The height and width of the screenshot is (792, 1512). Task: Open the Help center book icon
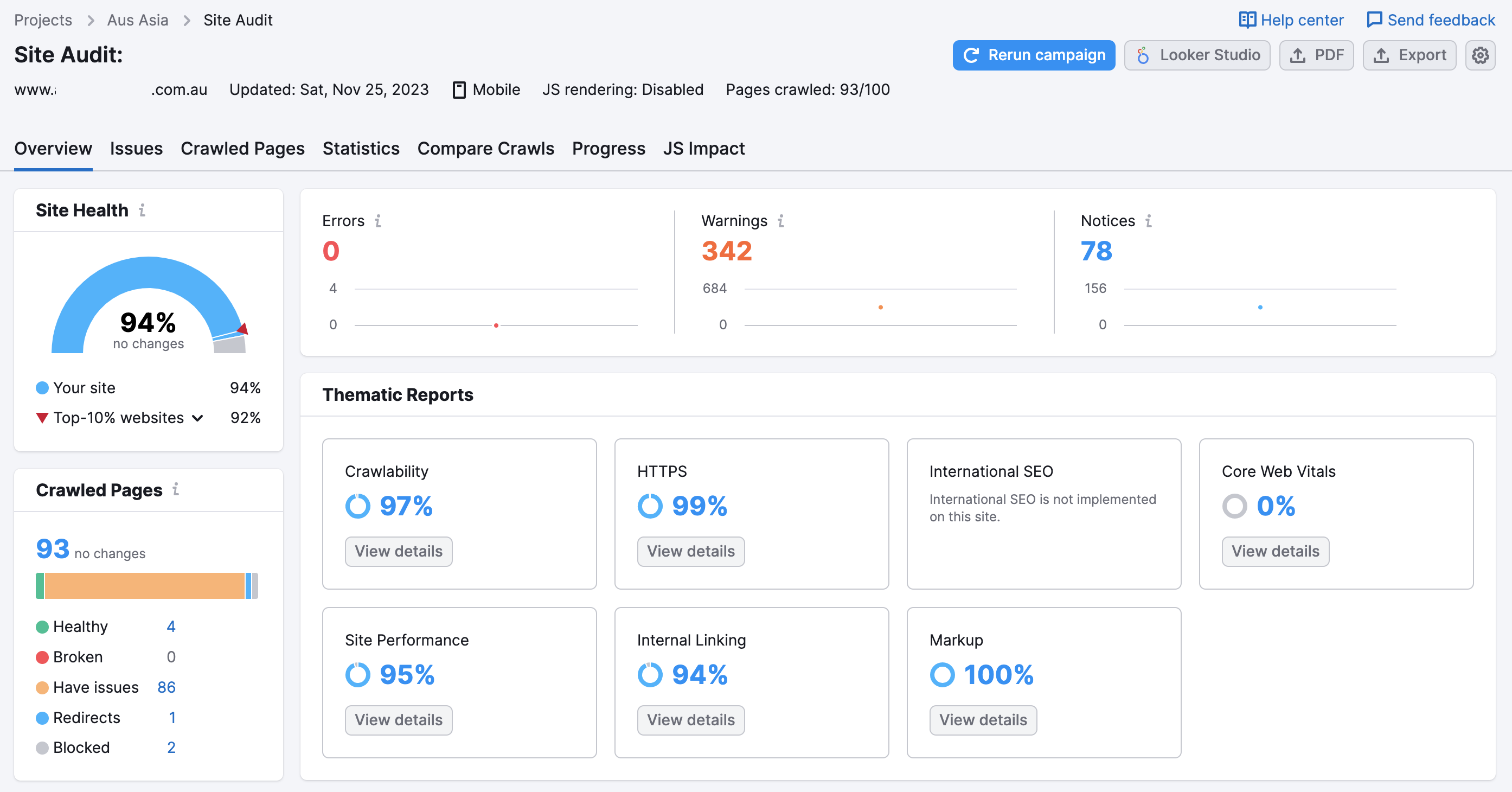click(1247, 20)
